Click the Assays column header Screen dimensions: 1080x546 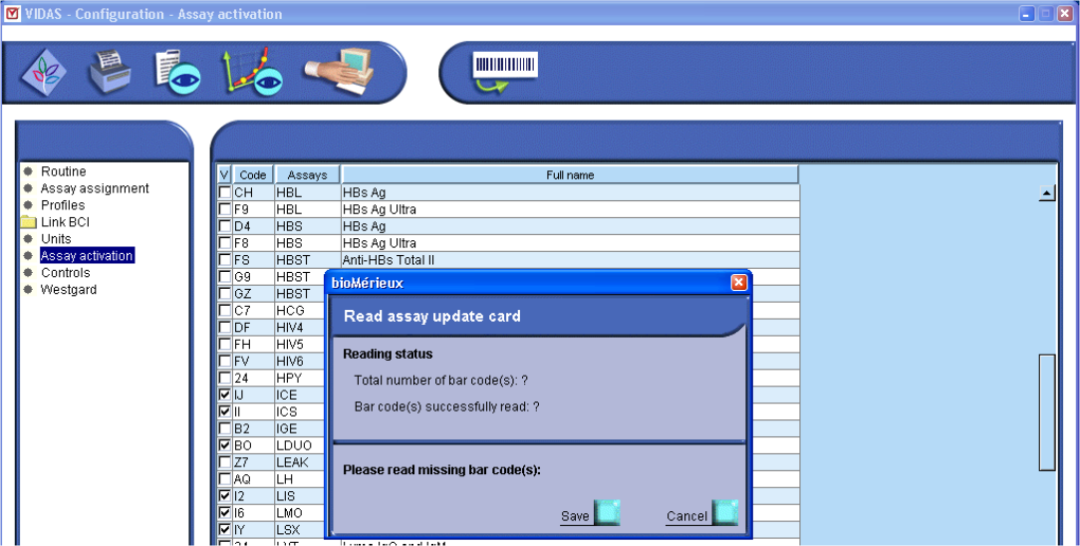307,175
